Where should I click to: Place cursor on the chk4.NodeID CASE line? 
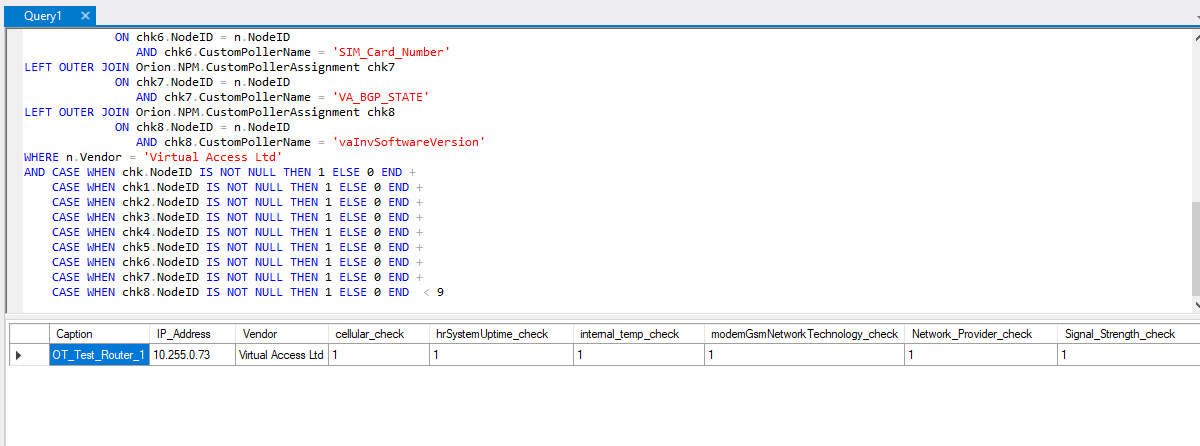pyautogui.click(x=237, y=232)
